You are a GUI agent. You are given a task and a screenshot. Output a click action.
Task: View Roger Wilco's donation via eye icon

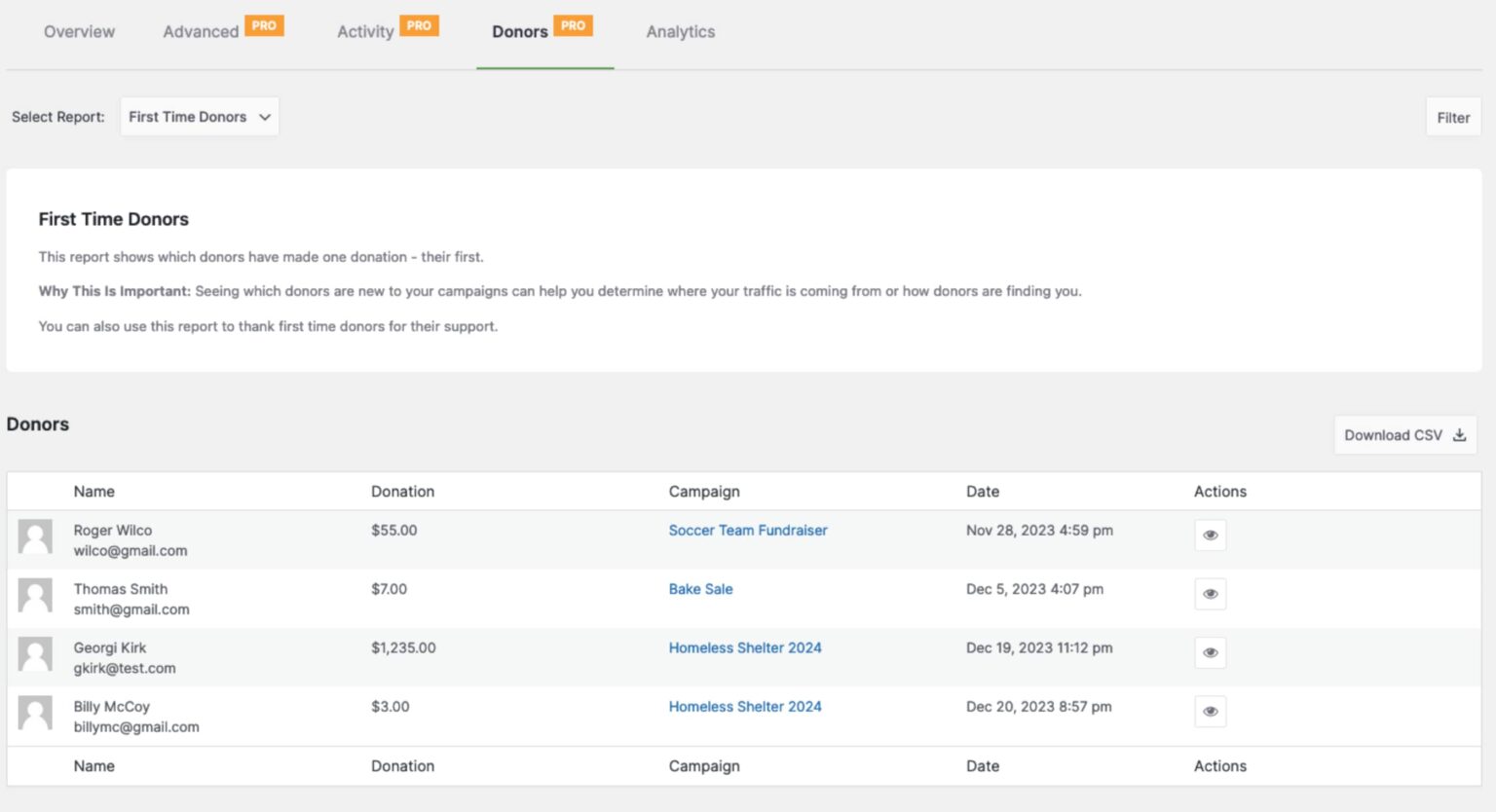[x=1210, y=535]
